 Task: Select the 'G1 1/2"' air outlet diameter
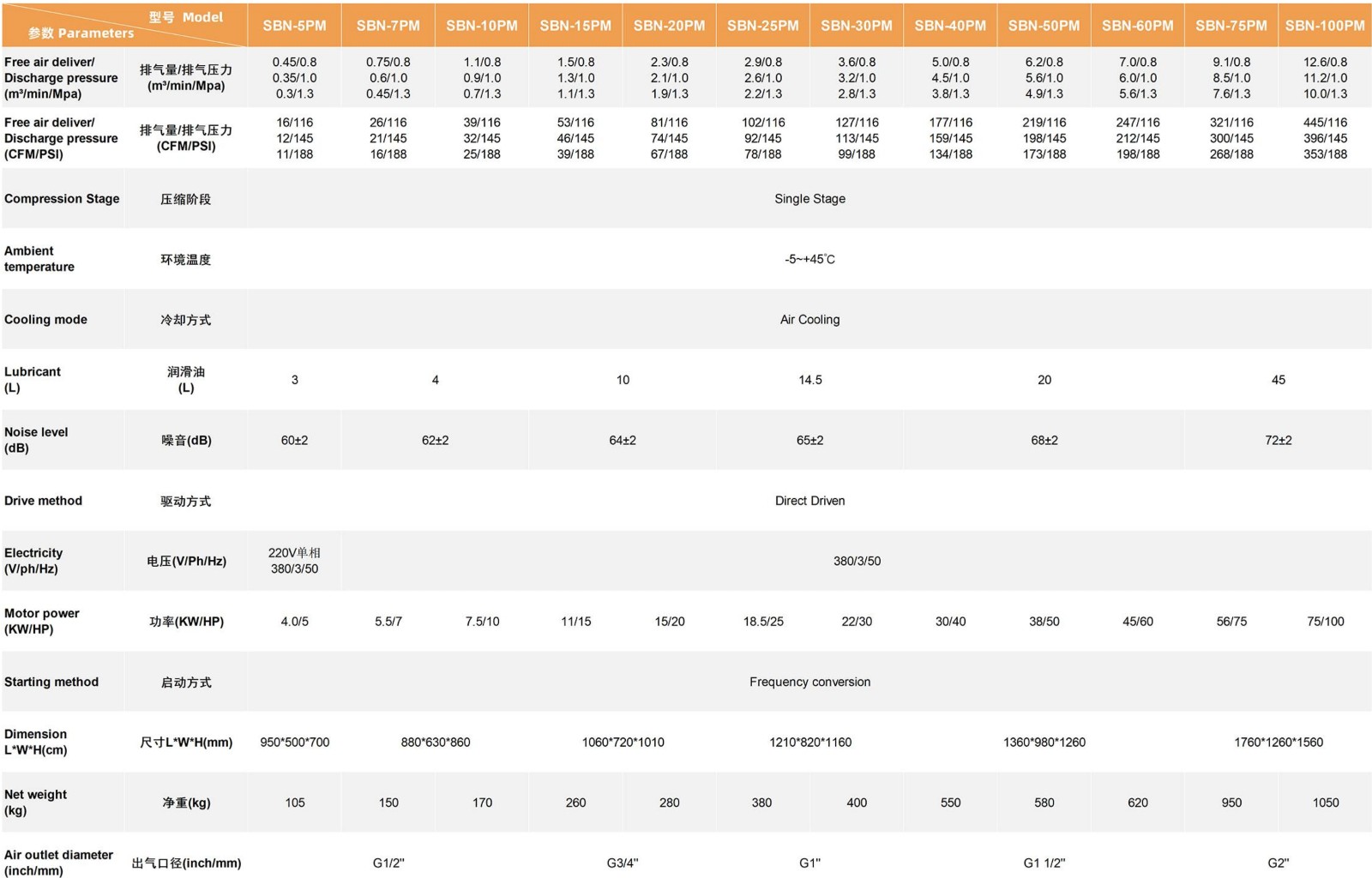[1044, 863]
